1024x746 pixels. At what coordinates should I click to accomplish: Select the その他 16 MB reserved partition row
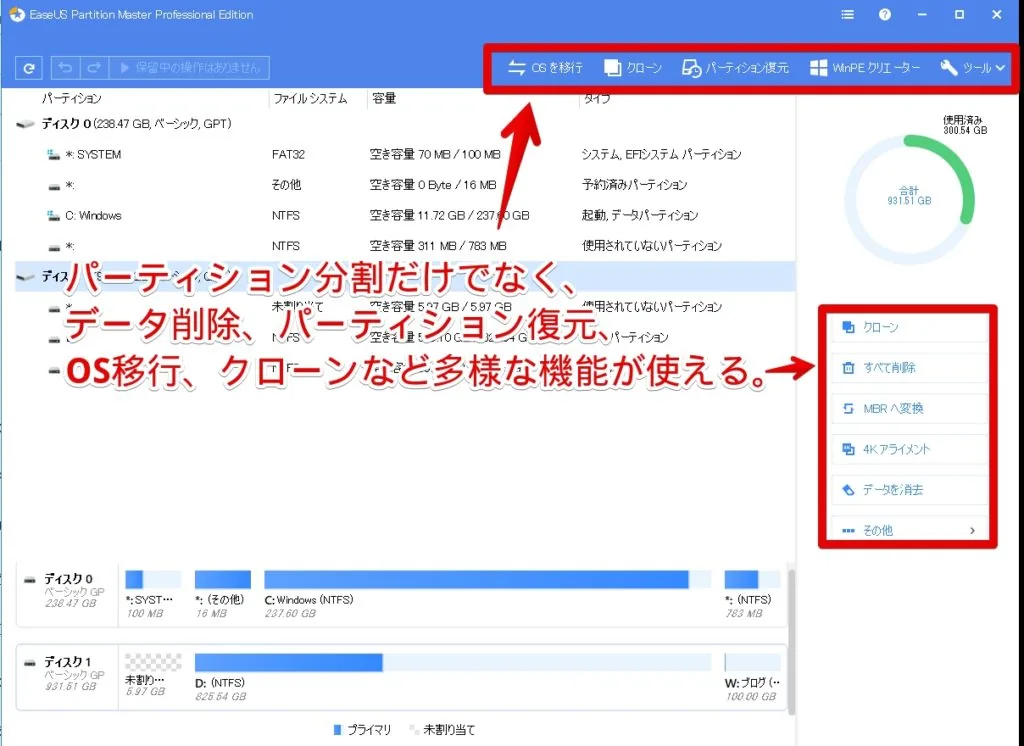405,185
